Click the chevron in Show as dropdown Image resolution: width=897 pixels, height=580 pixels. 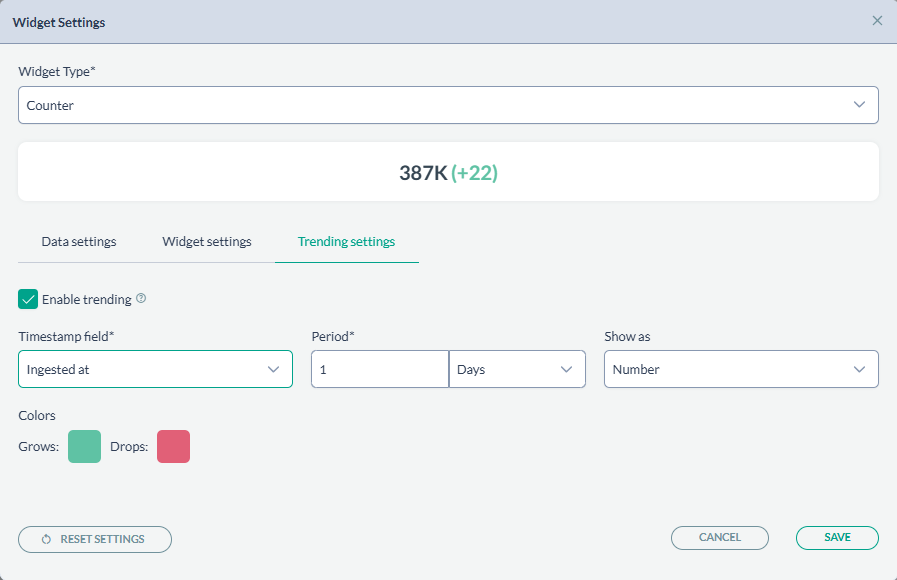[x=859, y=369]
